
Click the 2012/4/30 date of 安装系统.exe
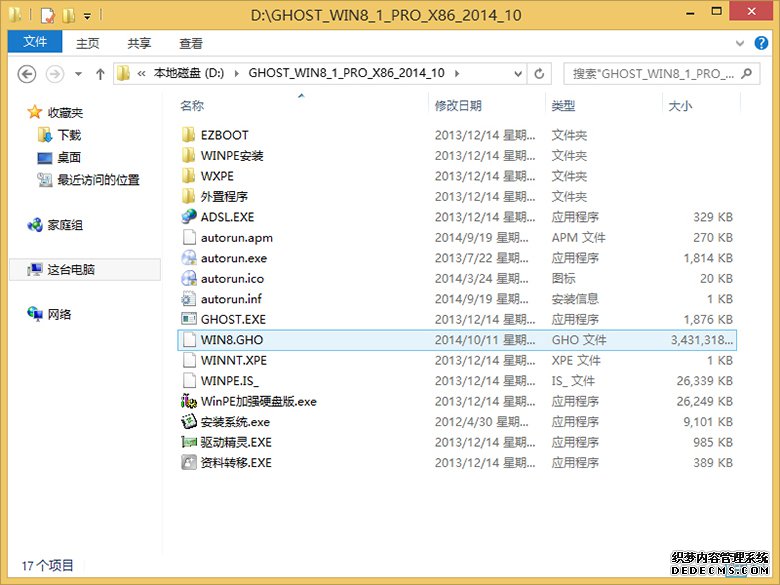click(482, 422)
